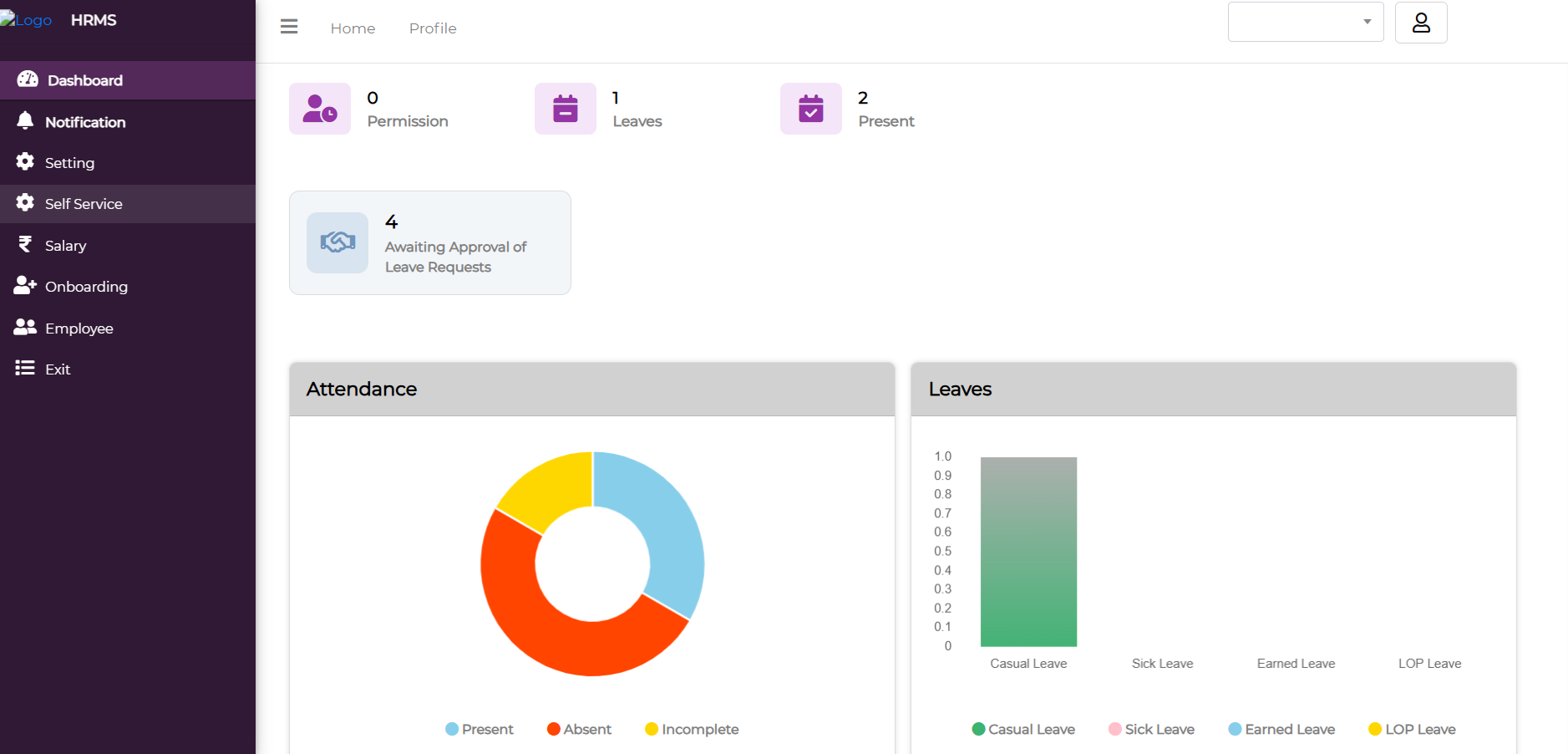Viewport: 1568px width, 754px height.
Task: Click the Present calendar-check icon
Action: coord(810,109)
